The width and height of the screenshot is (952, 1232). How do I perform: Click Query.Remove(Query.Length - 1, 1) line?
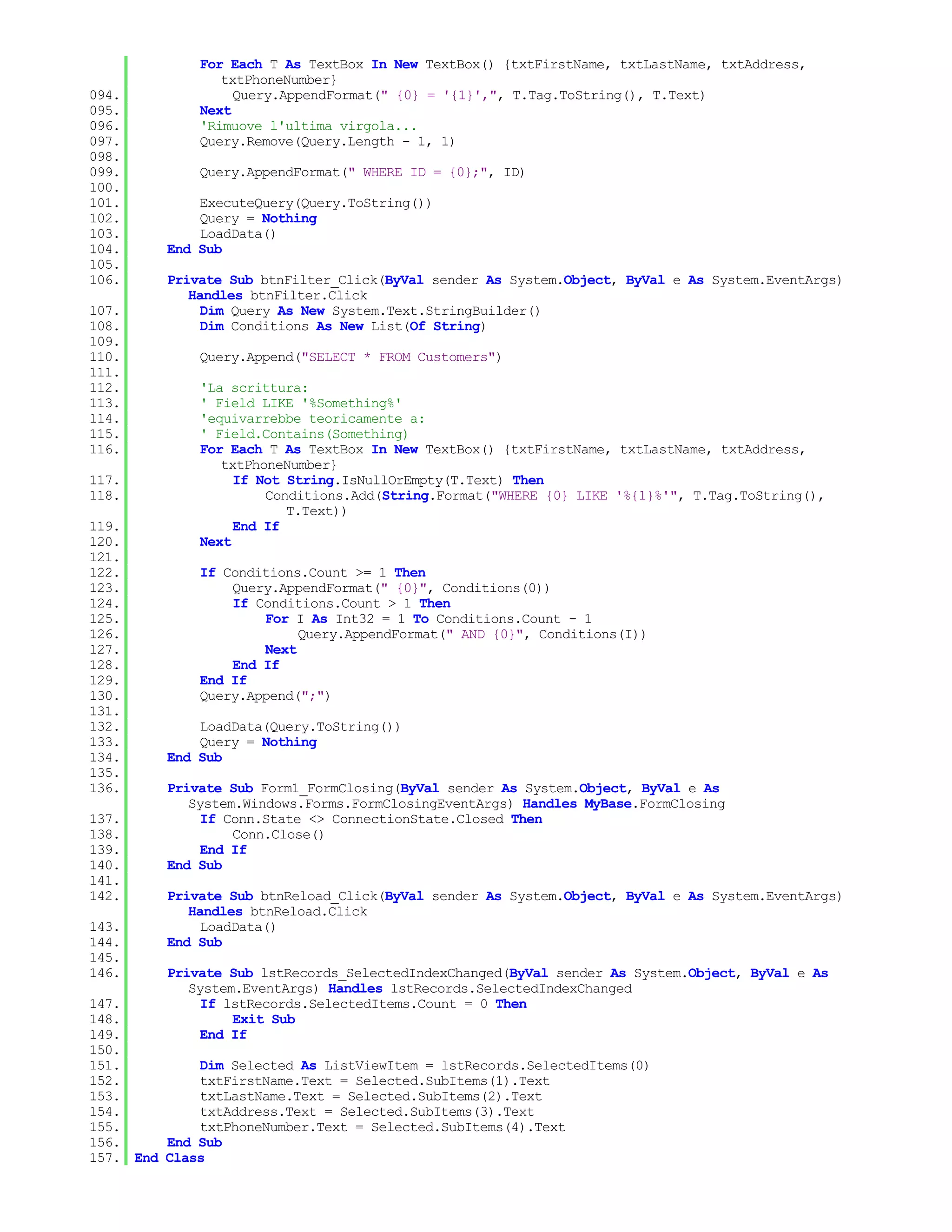pos(327,142)
